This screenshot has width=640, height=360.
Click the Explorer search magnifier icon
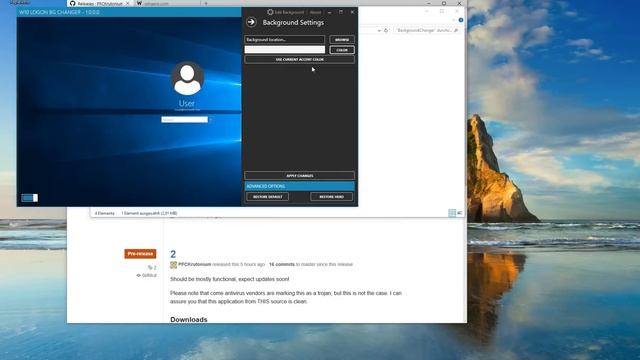[456, 30]
